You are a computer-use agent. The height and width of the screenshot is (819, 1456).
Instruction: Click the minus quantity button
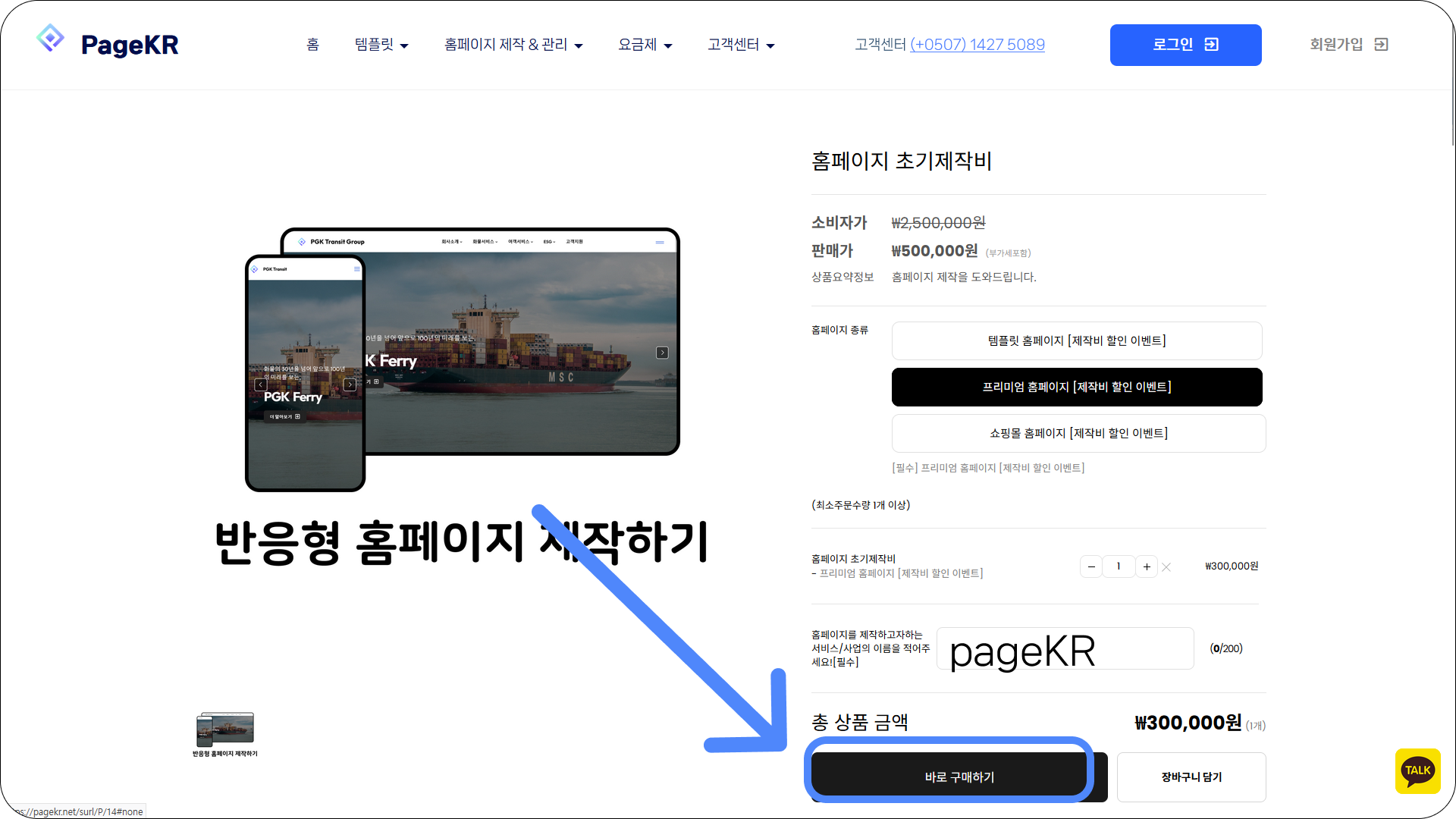tap(1091, 566)
